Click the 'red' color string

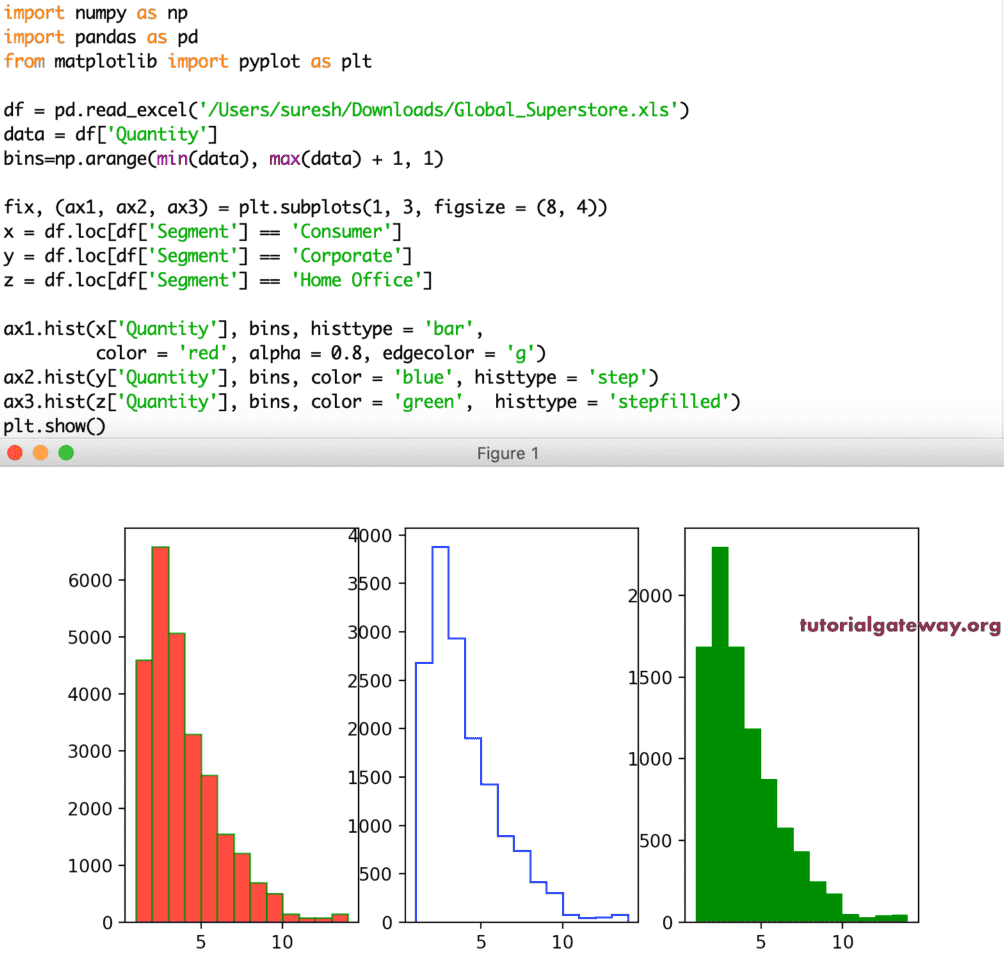[203, 354]
